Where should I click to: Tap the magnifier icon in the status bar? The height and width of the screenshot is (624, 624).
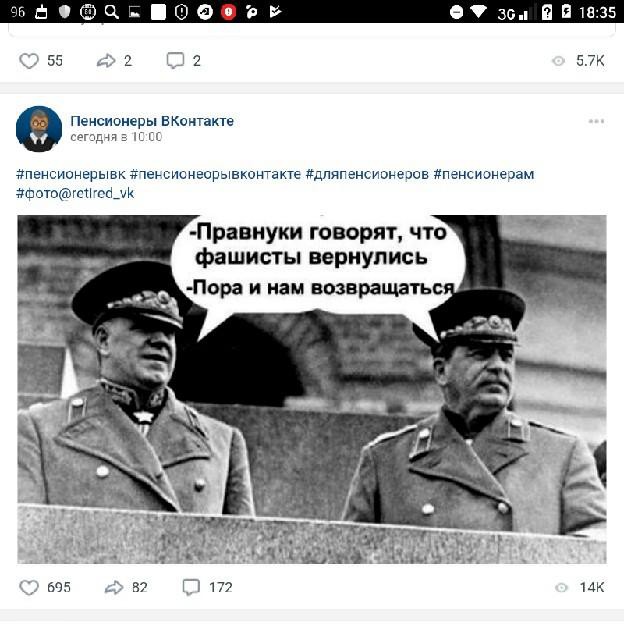coord(111,12)
